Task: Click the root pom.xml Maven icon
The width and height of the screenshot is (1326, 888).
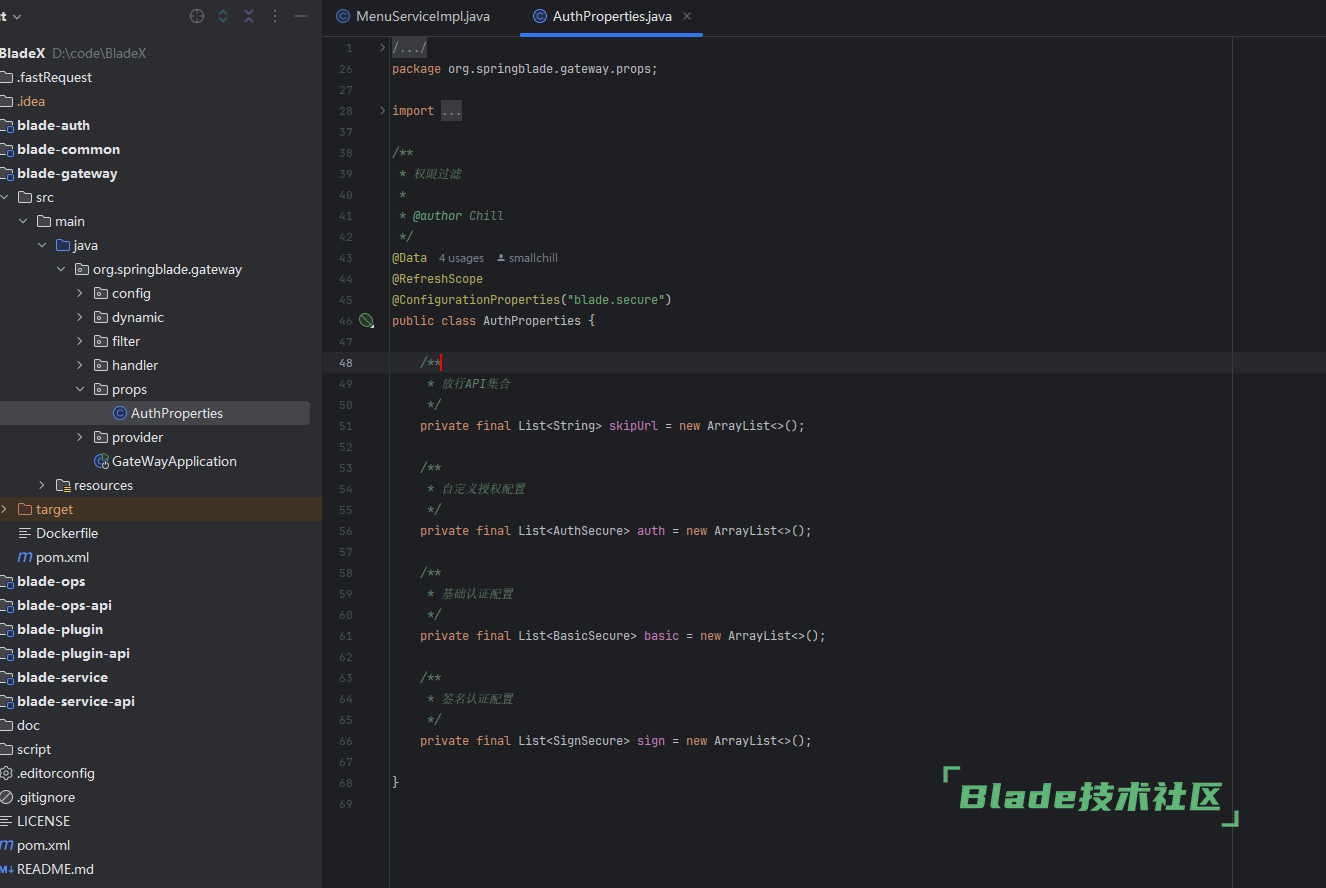Action: pos(6,845)
